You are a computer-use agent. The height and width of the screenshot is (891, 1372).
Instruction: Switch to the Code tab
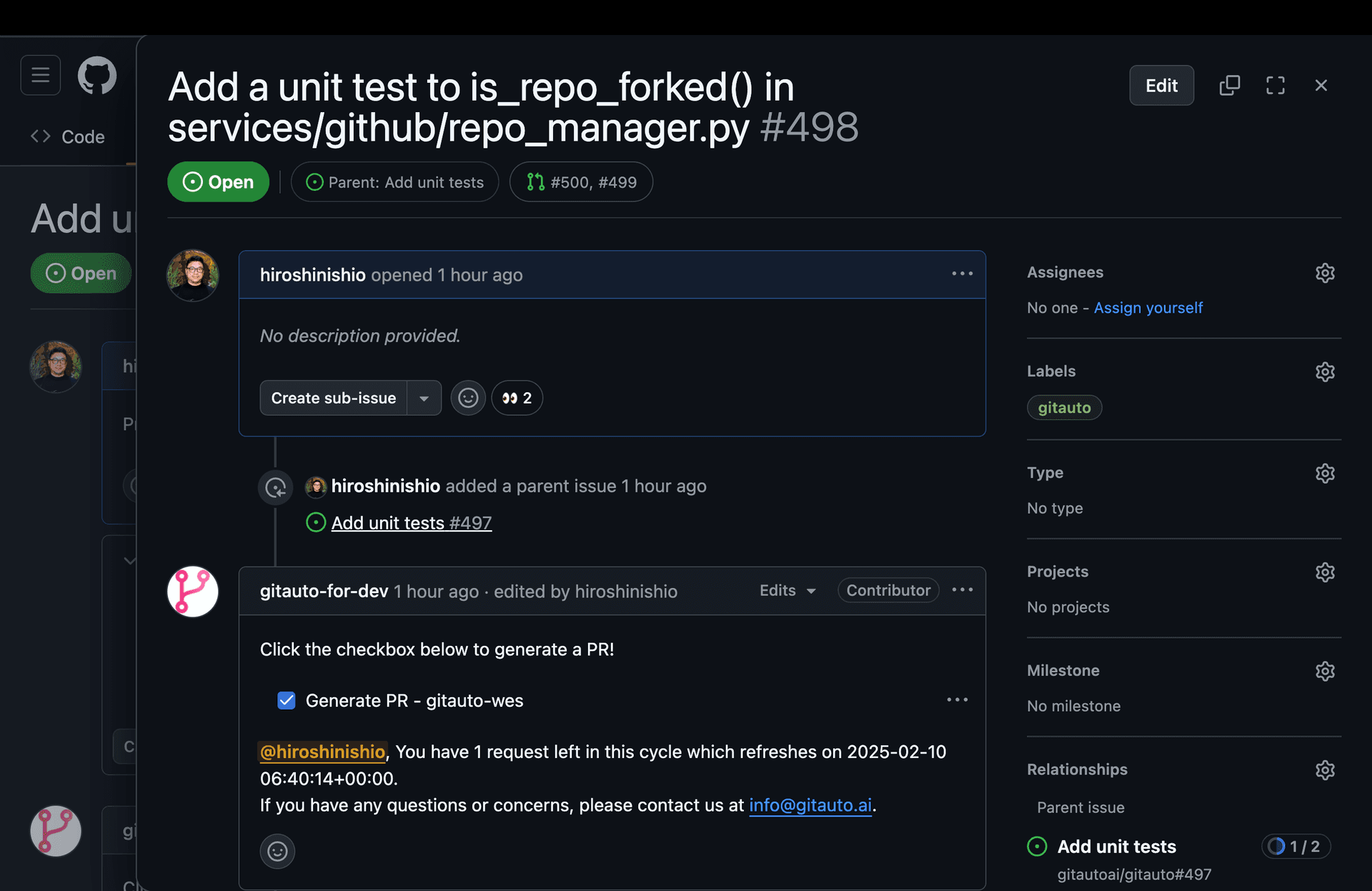click(69, 136)
